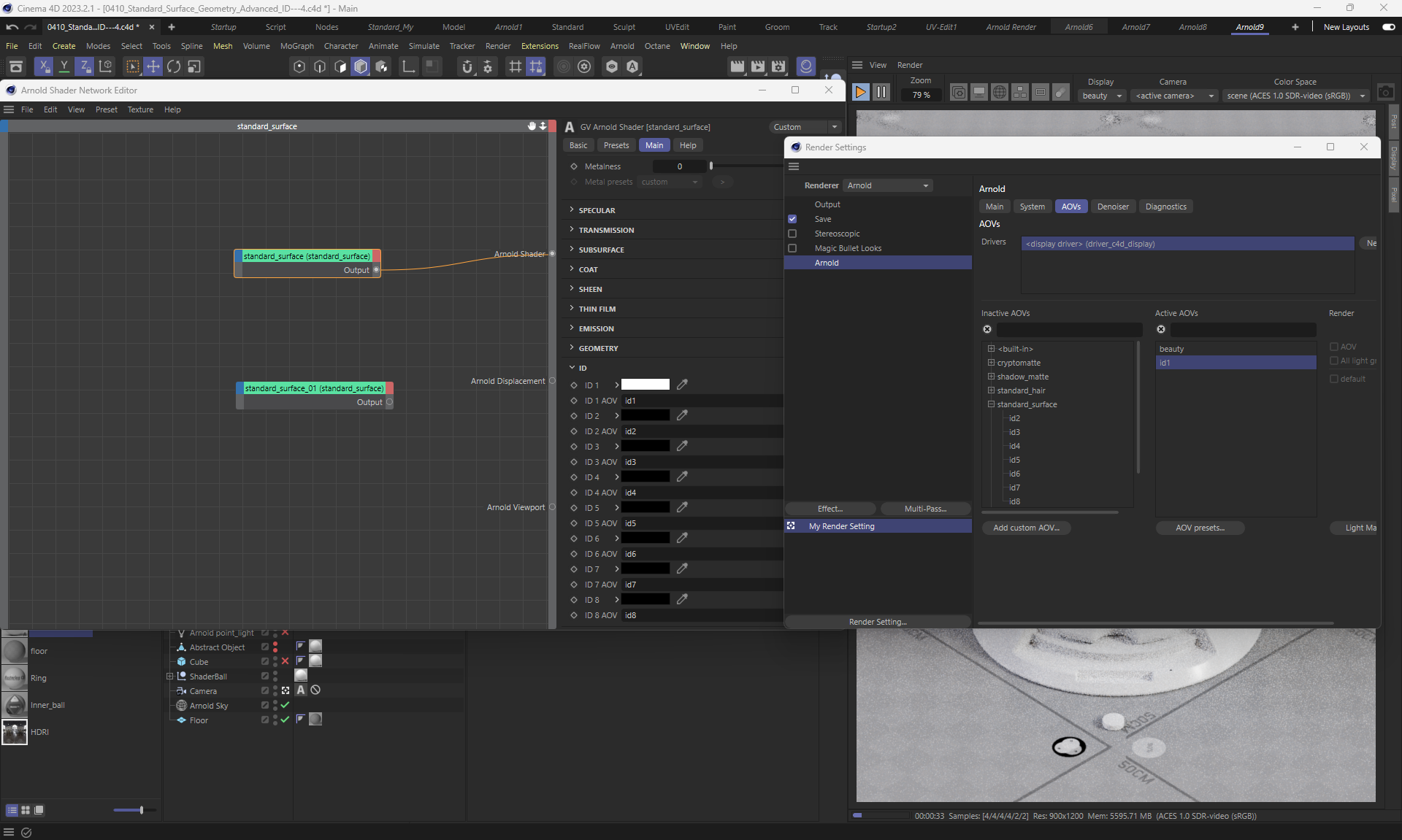
Task: Pause the Arnold IPR render
Action: pos(881,92)
